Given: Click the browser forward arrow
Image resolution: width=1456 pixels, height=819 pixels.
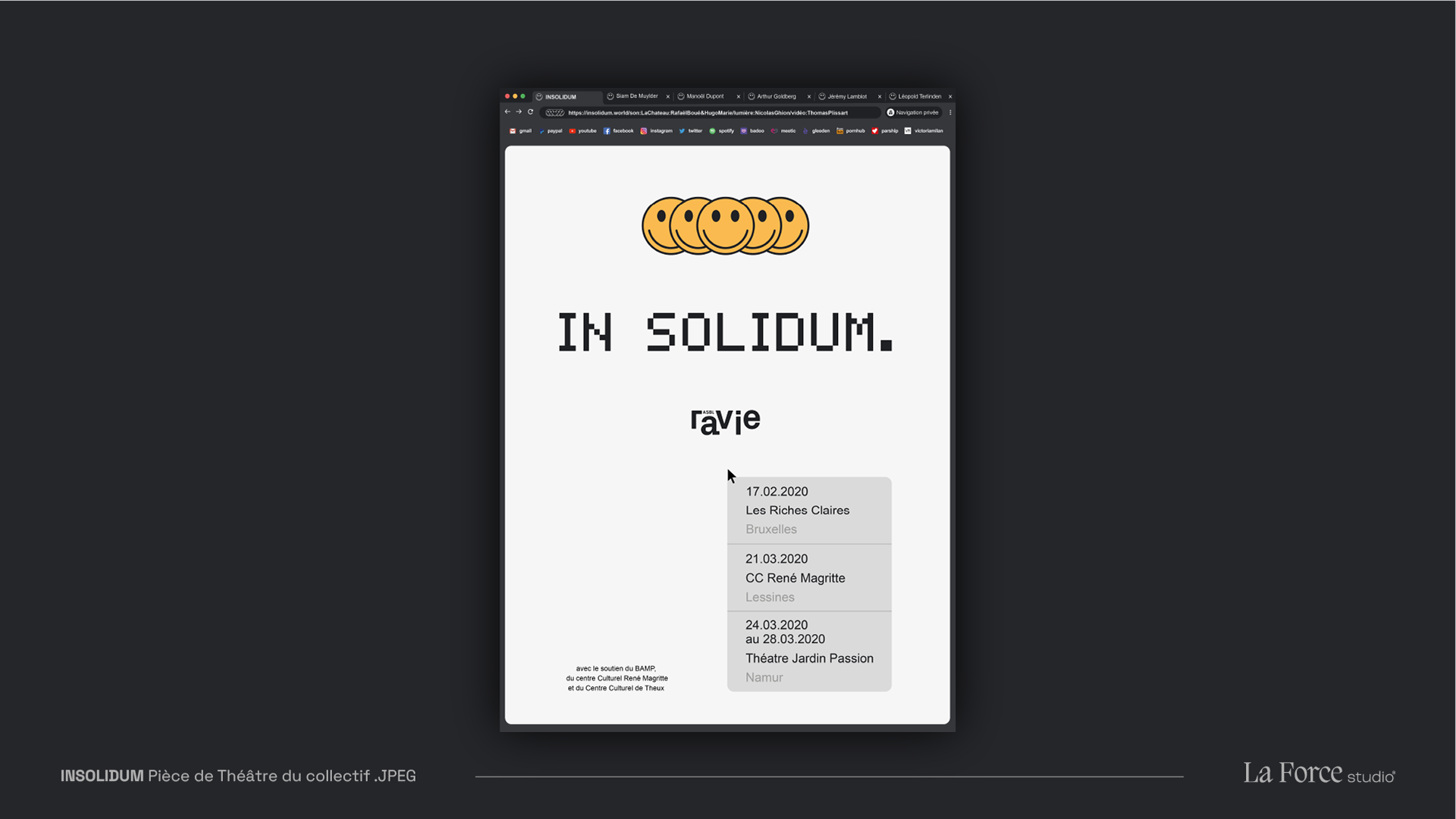Looking at the screenshot, I should coord(519,112).
